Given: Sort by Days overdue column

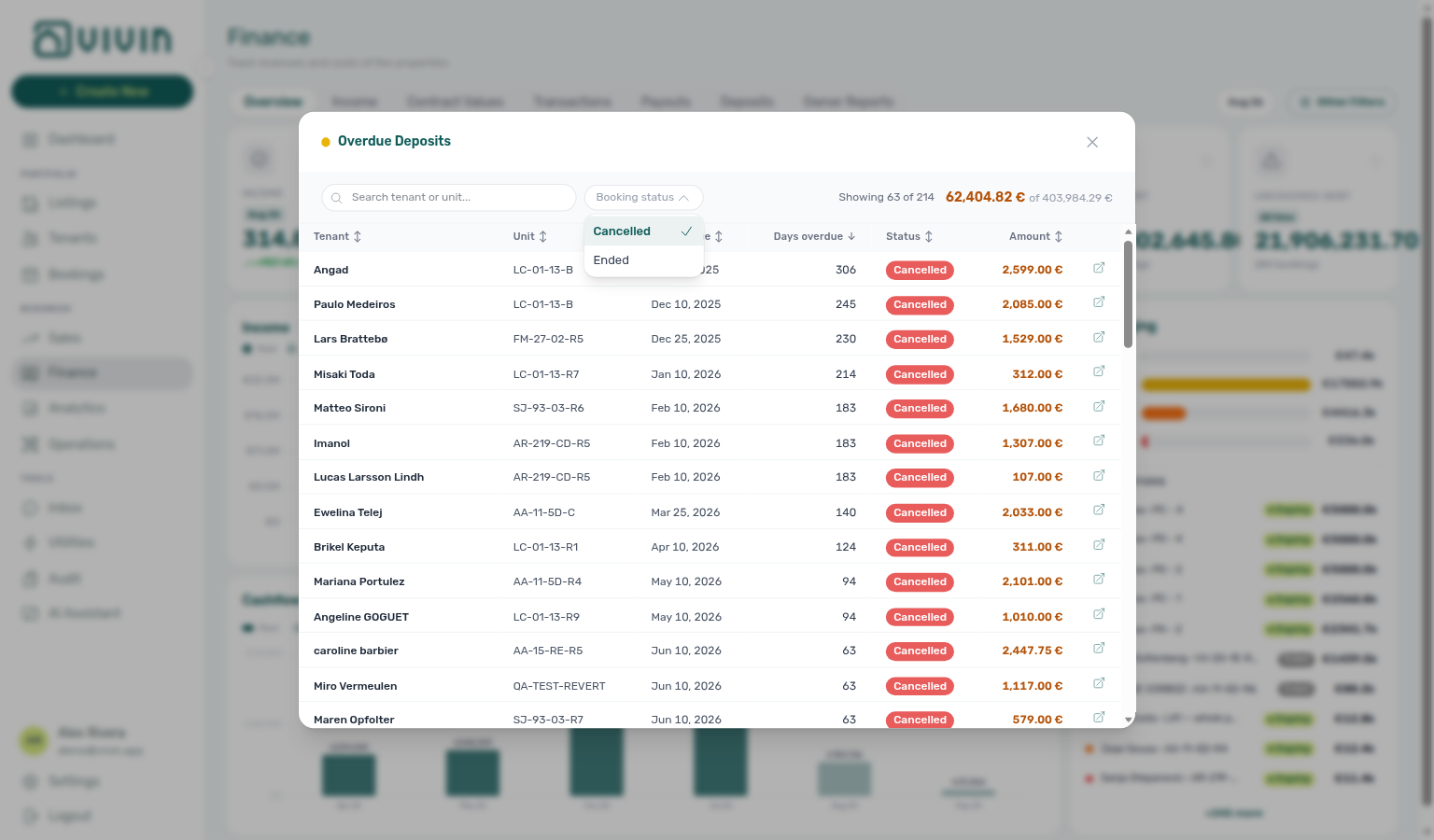Looking at the screenshot, I should pos(814,237).
